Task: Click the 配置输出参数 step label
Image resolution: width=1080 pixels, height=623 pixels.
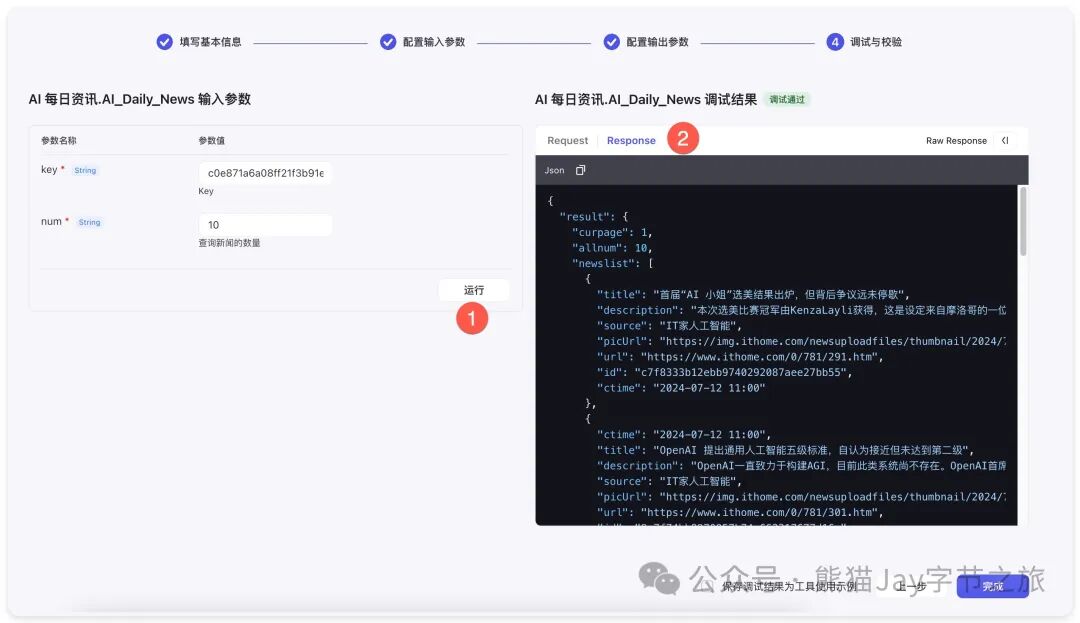Action: click(x=657, y=42)
